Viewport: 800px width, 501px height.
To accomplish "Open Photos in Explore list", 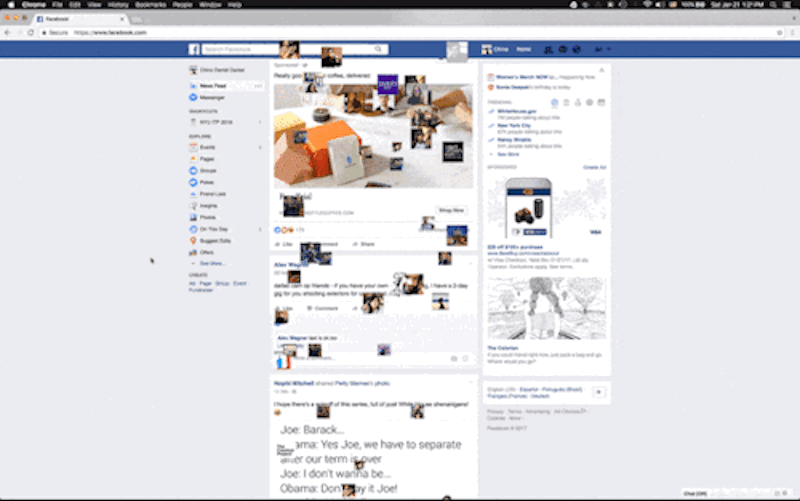I will coord(207,218).
